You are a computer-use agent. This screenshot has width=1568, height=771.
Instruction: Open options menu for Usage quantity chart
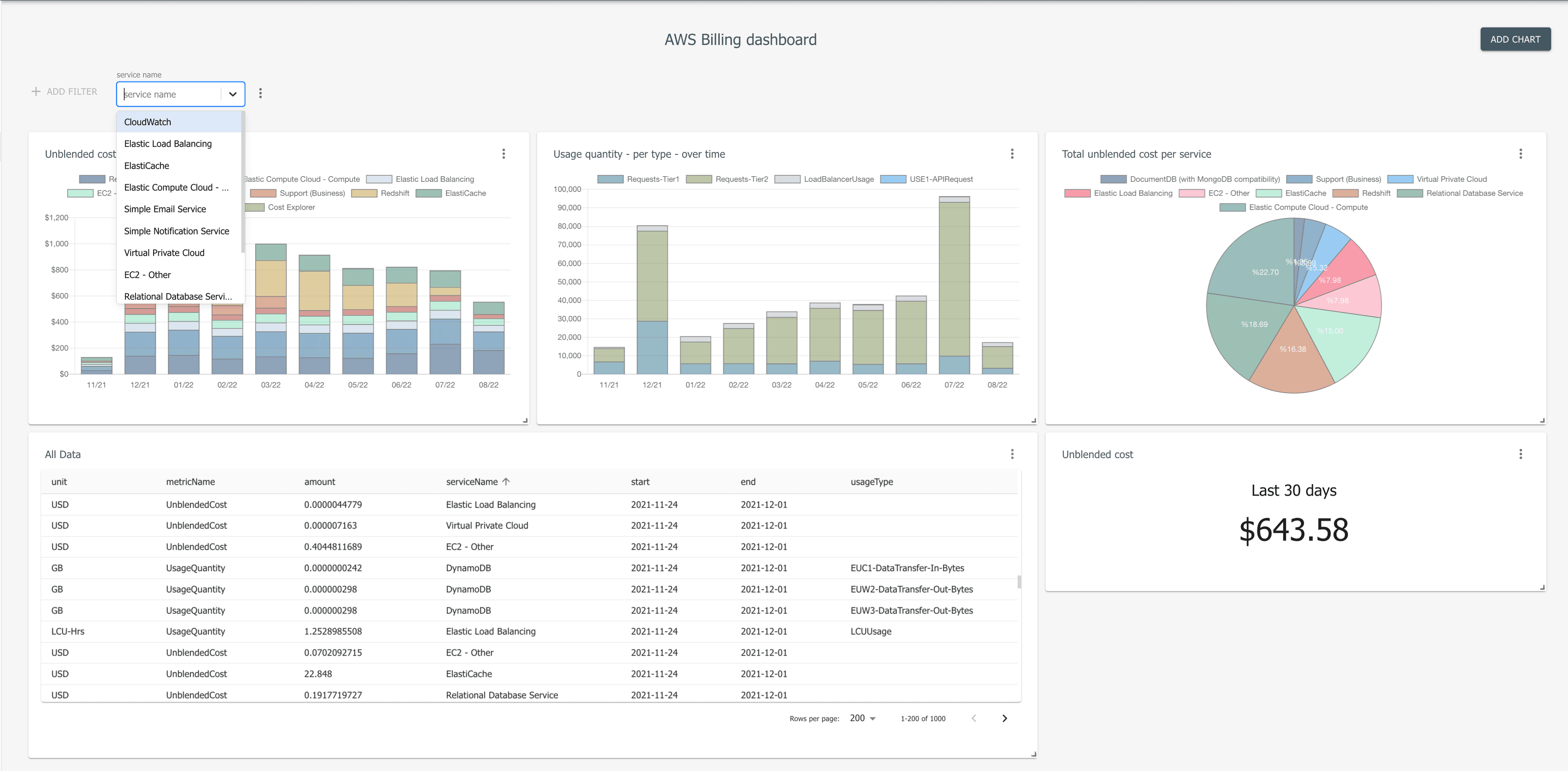point(1012,154)
